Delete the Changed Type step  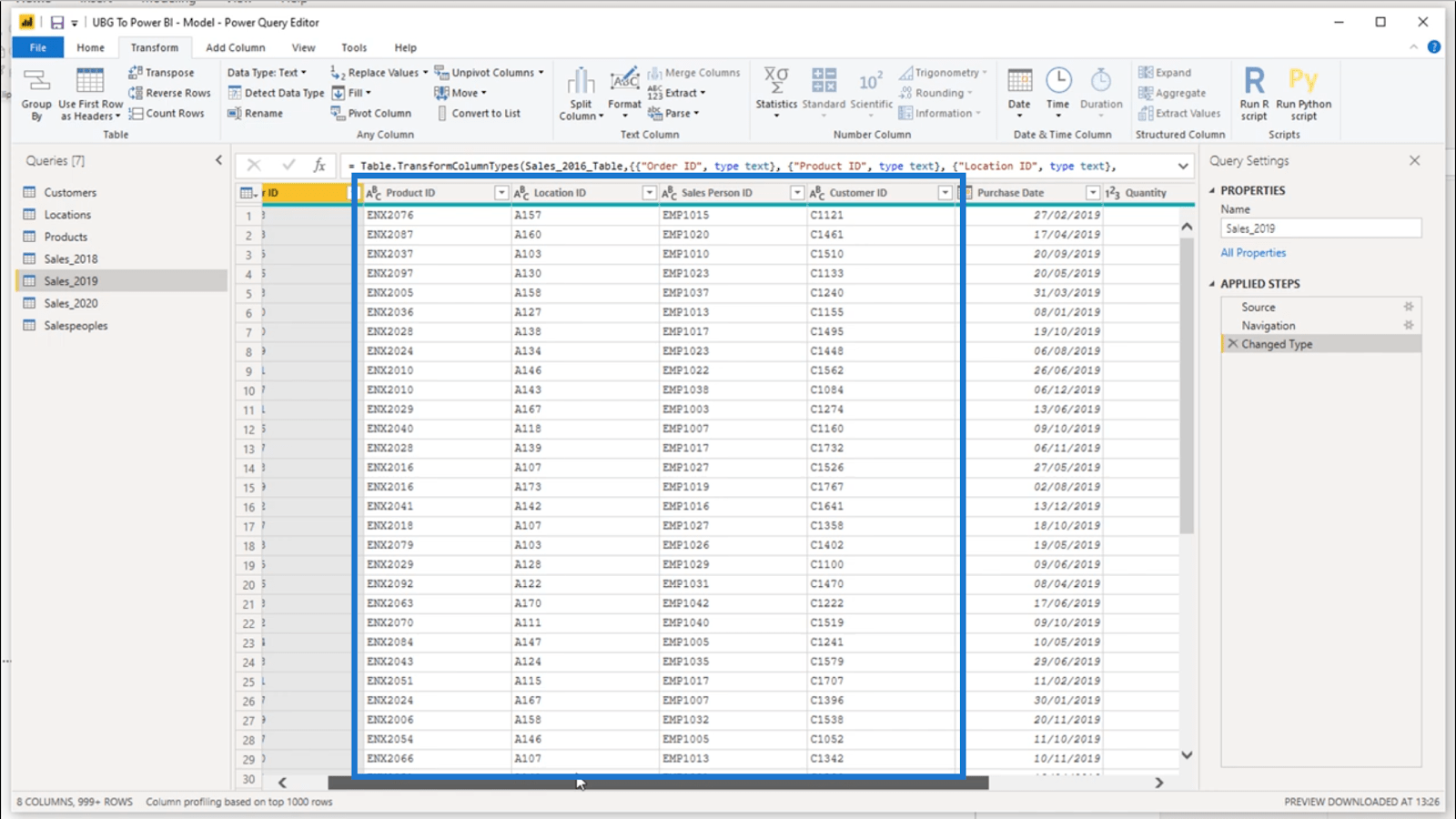tap(1233, 344)
